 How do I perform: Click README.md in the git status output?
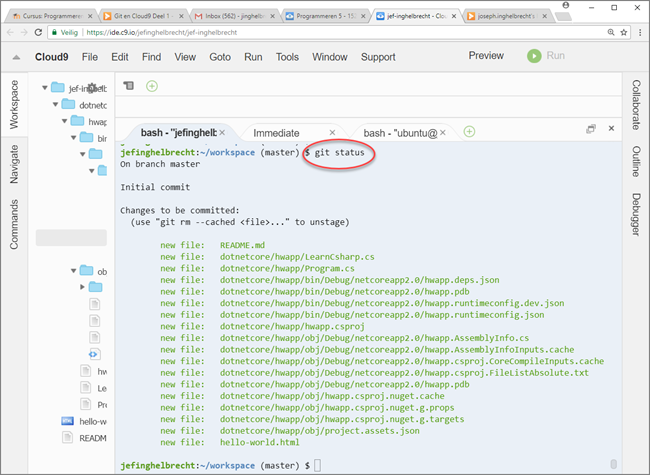pyautogui.click(x=242, y=245)
